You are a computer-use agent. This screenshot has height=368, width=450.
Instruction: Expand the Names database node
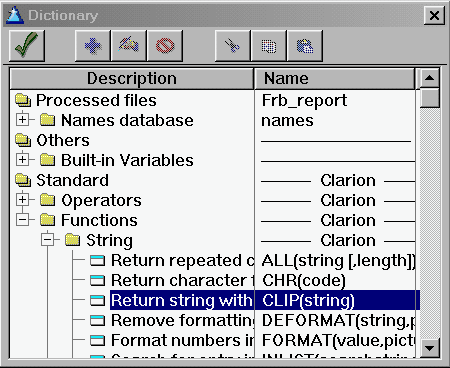22,119
